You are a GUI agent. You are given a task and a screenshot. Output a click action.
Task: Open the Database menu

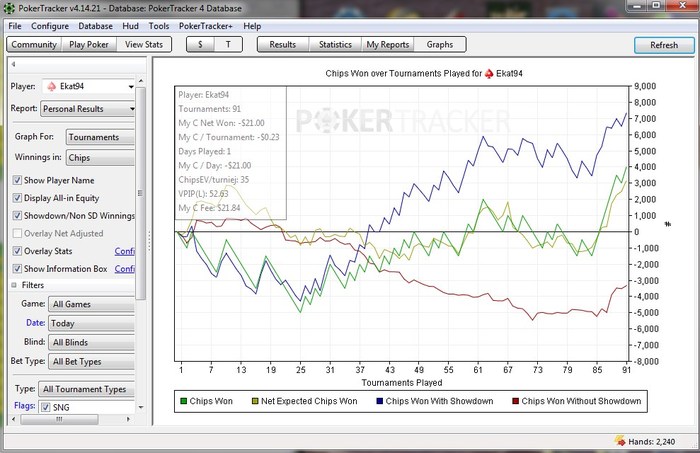tap(96, 26)
